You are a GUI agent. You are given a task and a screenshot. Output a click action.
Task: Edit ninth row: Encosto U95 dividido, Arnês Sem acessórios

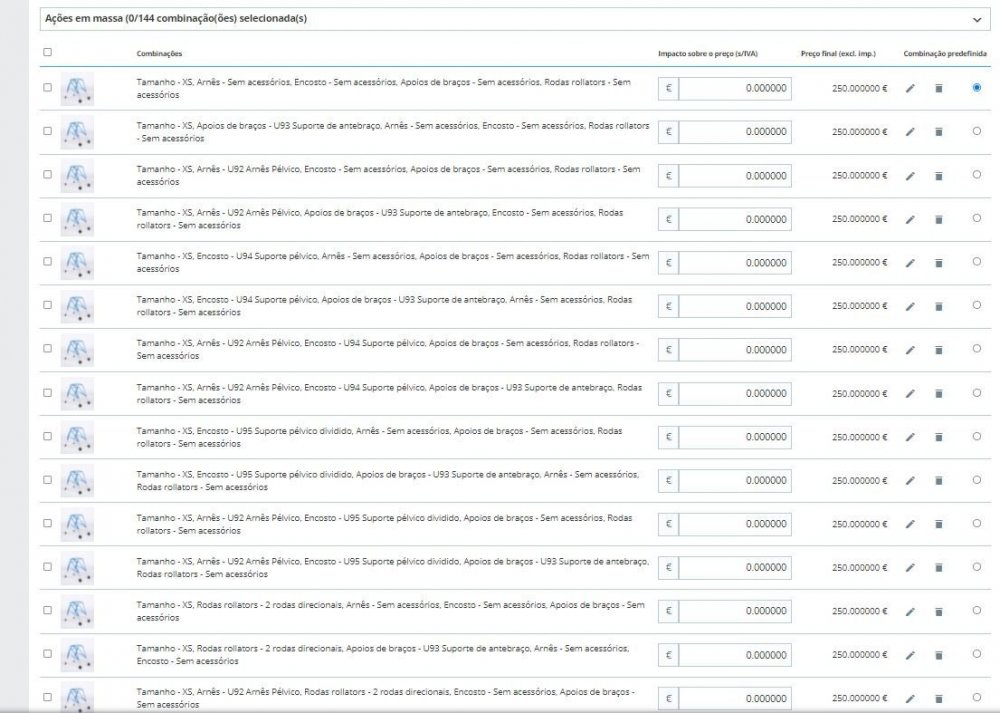click(x=910, y=437)
